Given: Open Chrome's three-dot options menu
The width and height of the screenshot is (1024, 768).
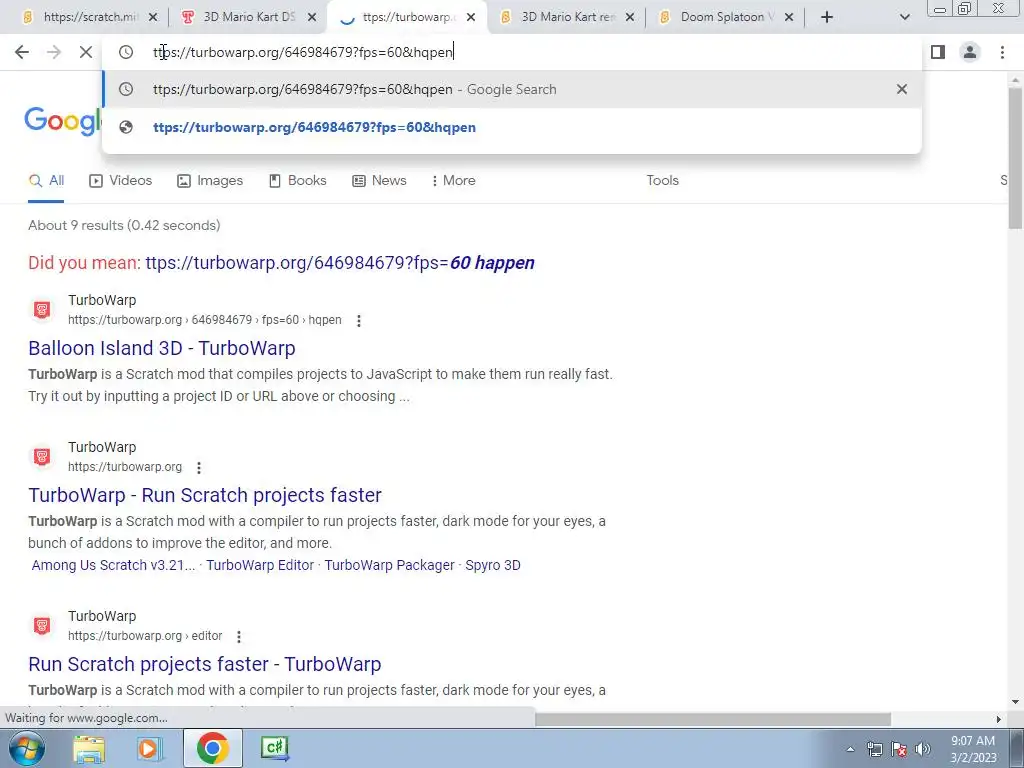Looking at the screenshot, I should coord(1002,52).
